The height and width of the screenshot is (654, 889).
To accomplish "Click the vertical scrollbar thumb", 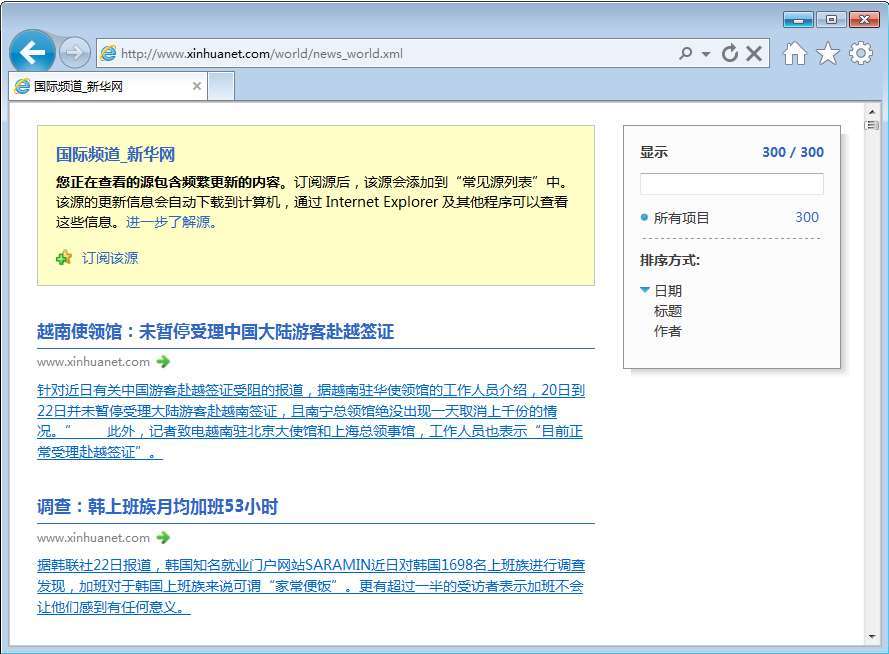I will (x=872, y=125).
